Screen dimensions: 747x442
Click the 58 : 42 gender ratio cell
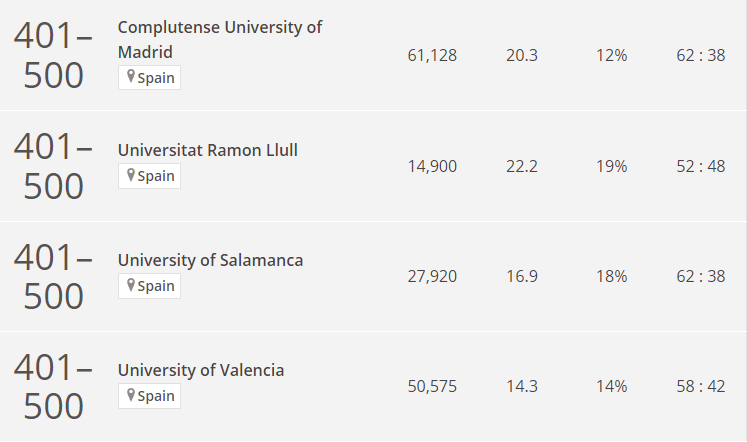(701, 386)
